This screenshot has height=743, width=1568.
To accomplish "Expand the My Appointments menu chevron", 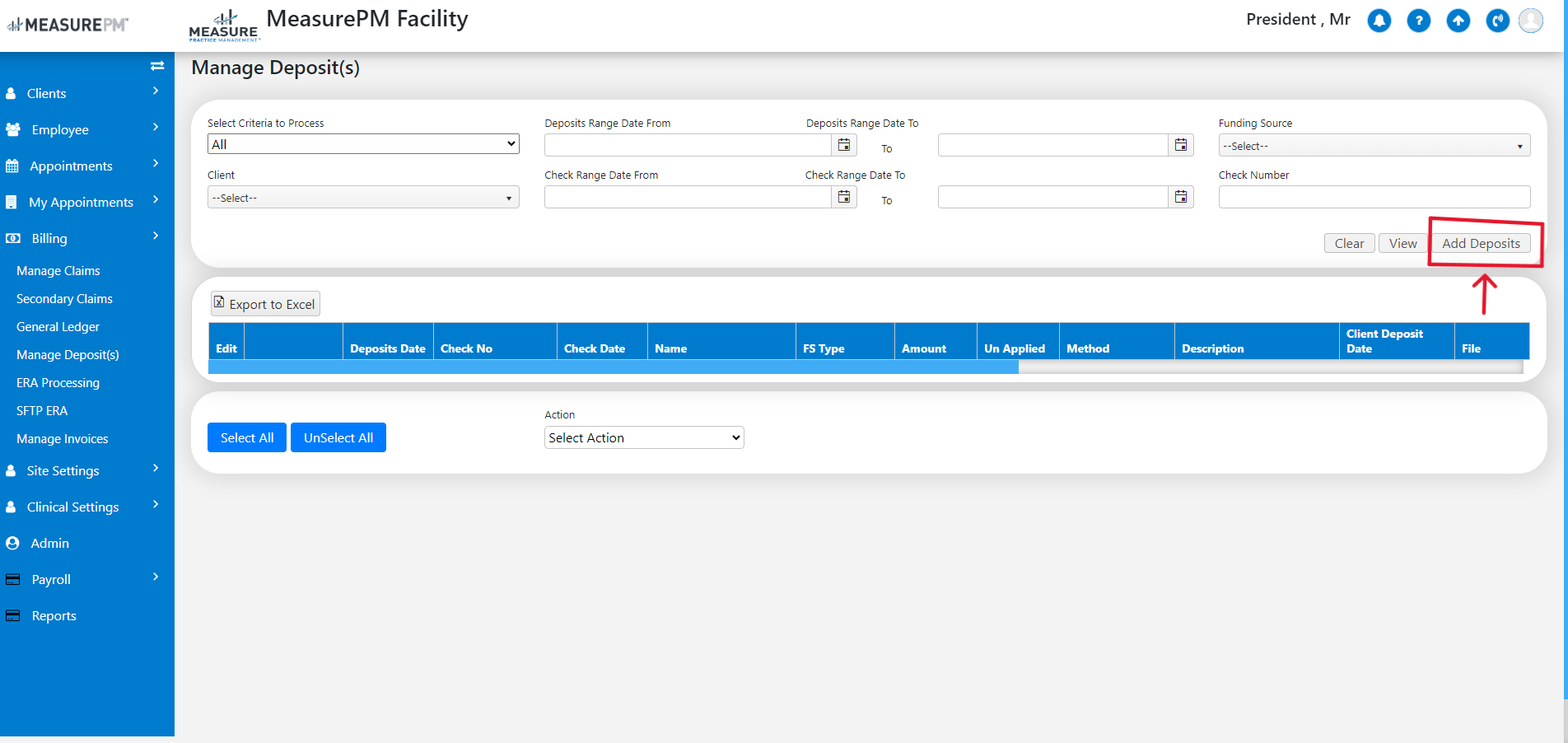I will click(x=156, y=199).
